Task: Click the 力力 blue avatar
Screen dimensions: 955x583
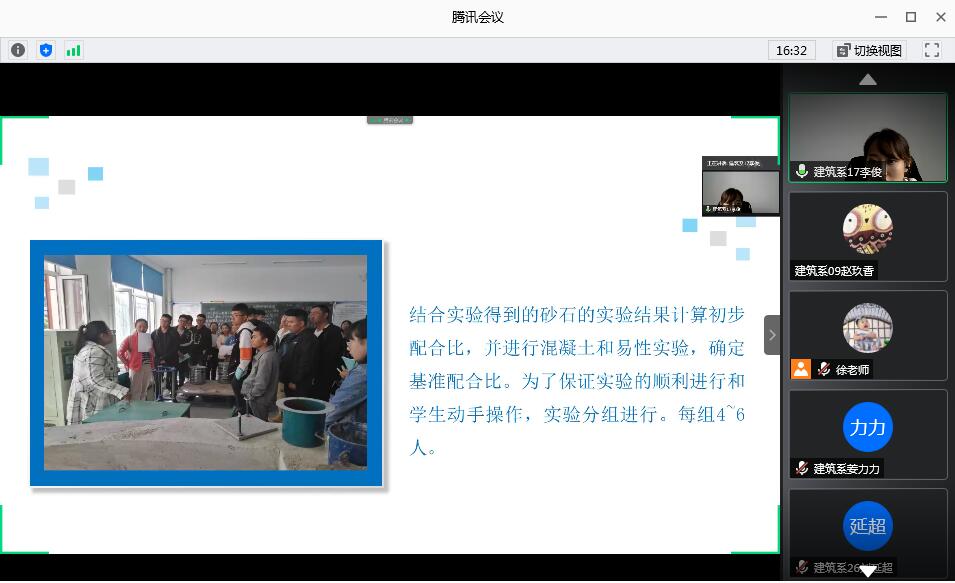Action: tap(867, 428)
